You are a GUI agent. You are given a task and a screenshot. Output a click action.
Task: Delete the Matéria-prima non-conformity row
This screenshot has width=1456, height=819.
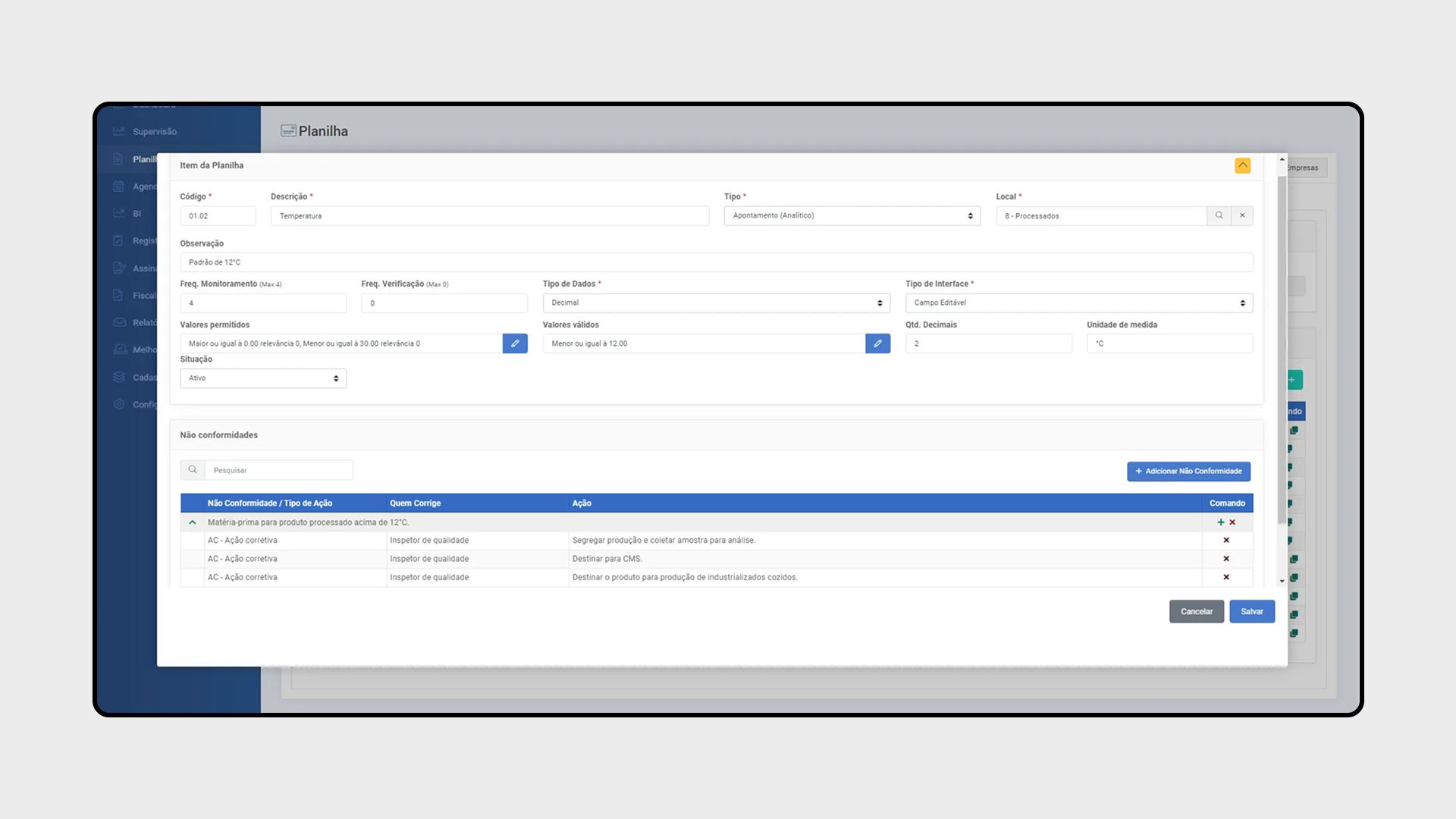click(1232, 522)
